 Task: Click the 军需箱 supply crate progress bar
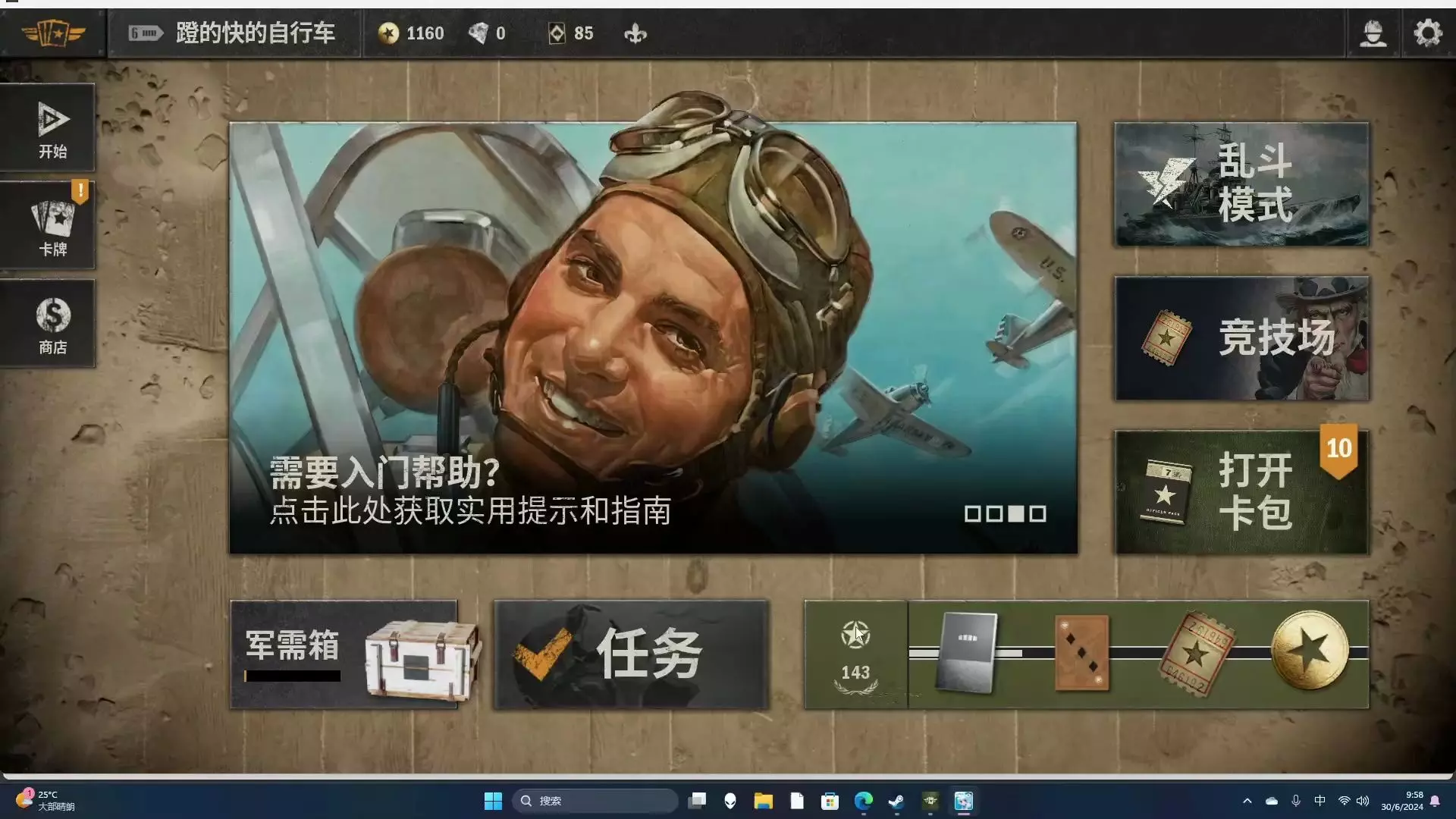tap(292, 676)
